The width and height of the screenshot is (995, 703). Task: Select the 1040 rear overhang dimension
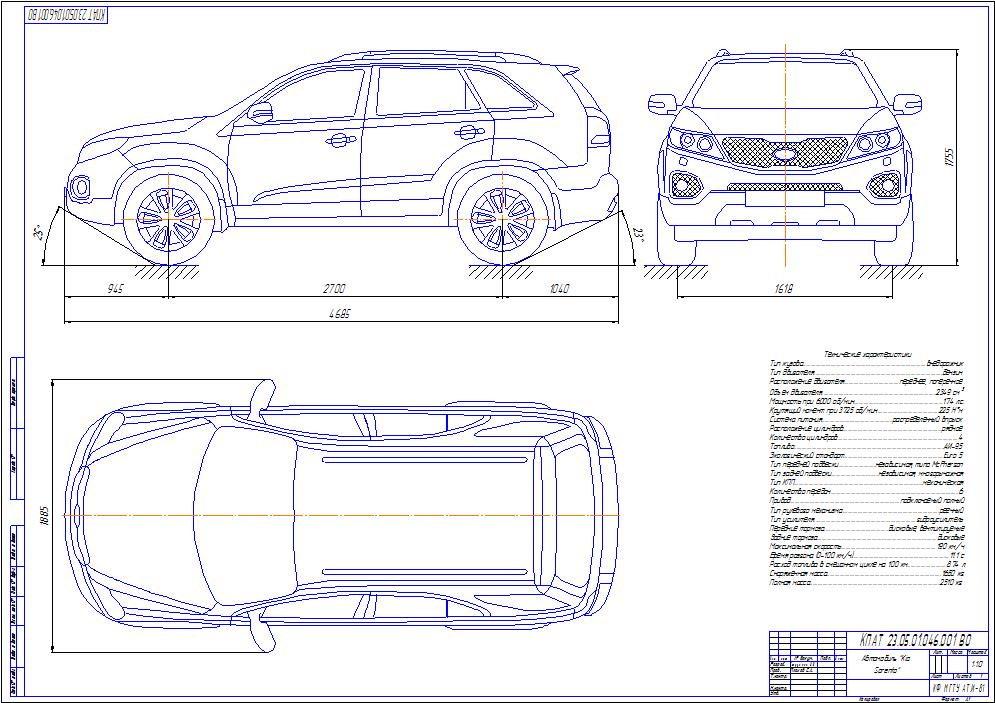559,289
